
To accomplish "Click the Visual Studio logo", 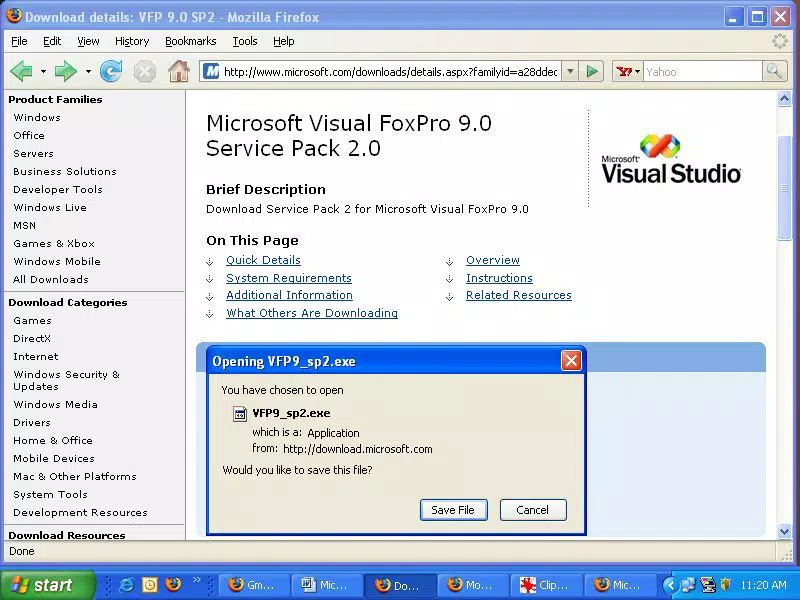I will click(670, 159).
